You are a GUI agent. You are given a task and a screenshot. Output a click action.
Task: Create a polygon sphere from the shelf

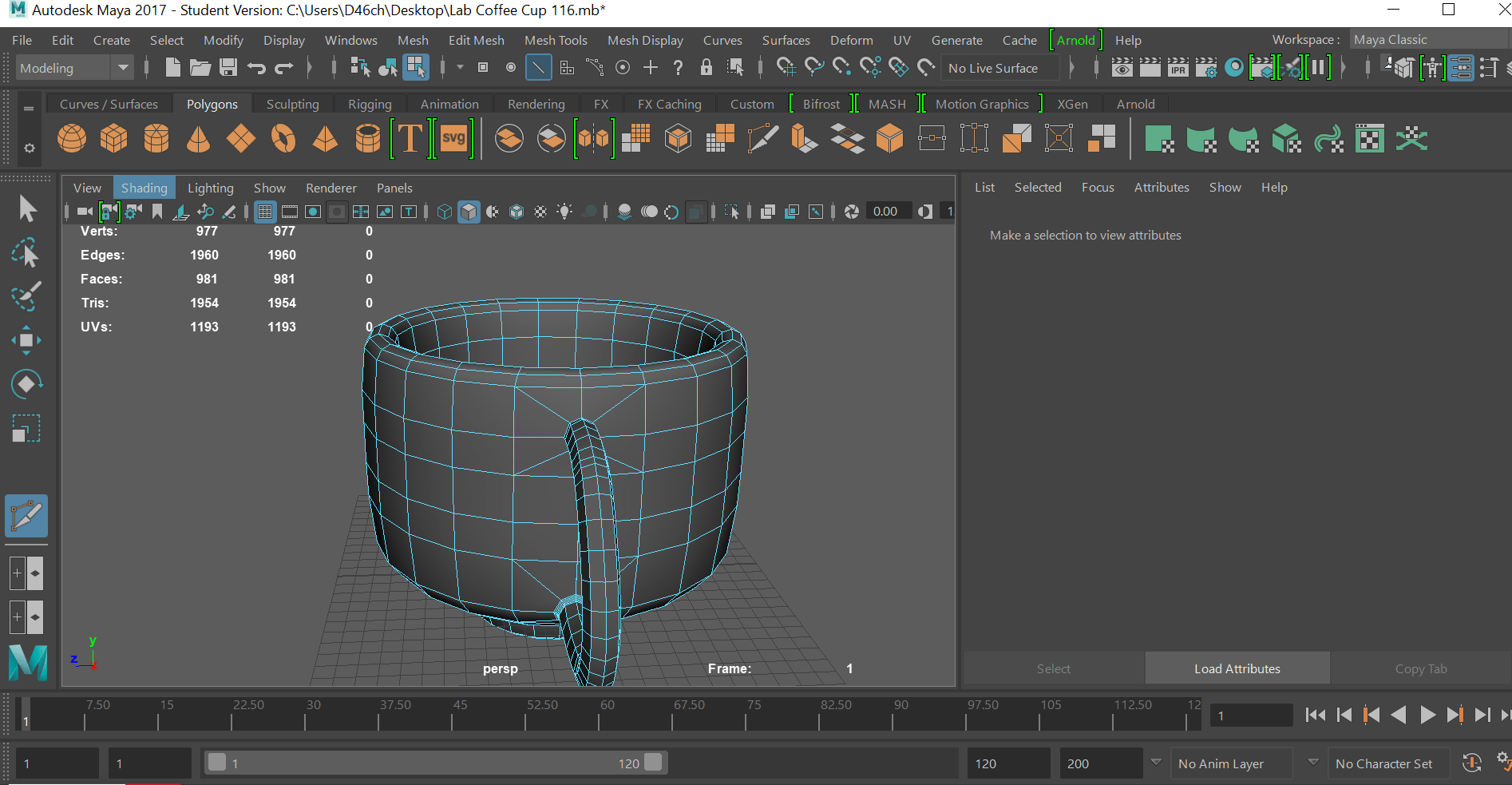pyautogui.click(x=72, y=139)
